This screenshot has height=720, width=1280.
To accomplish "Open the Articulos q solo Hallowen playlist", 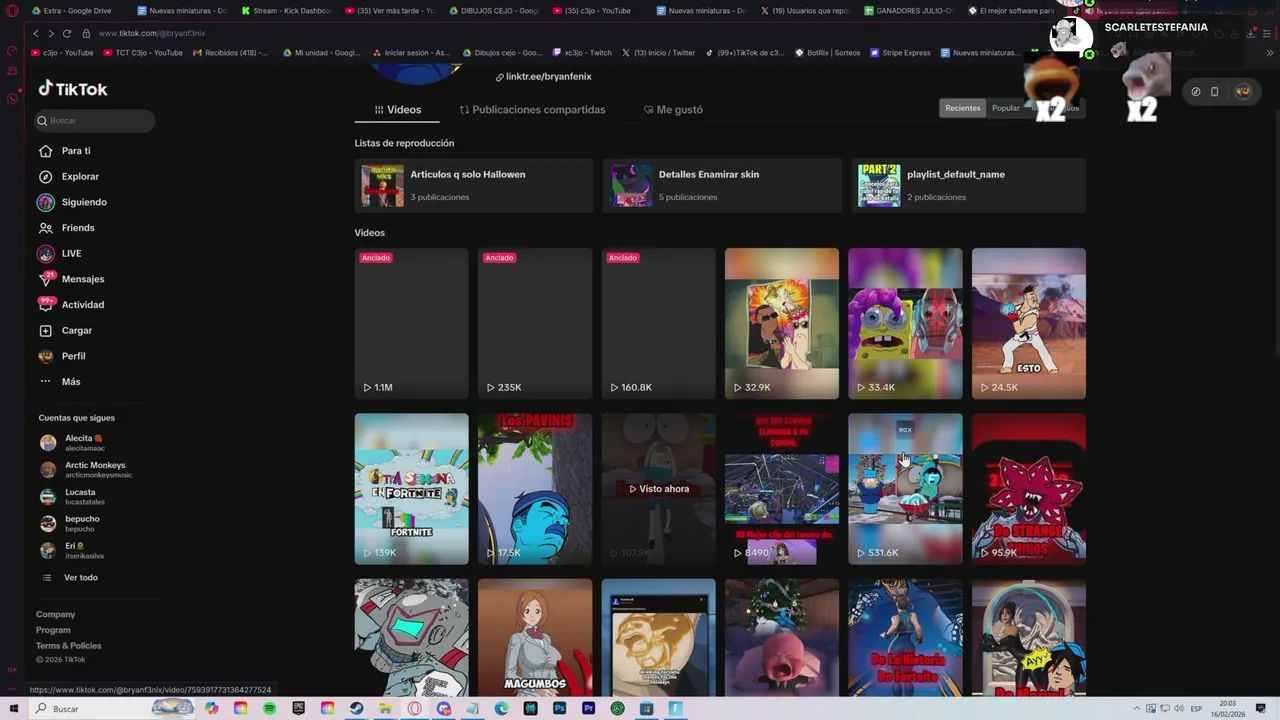I will [474, 185].
